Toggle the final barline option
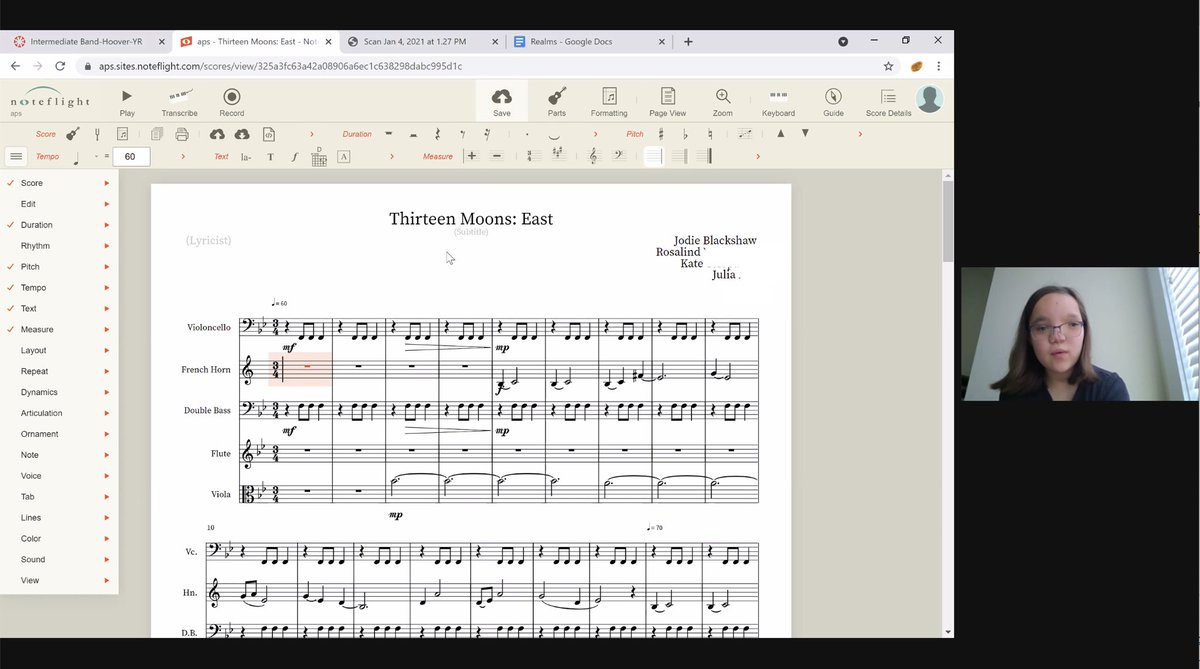Image resolution: width=1200 pixels, height=669 pixels. (x=704, y=156)
